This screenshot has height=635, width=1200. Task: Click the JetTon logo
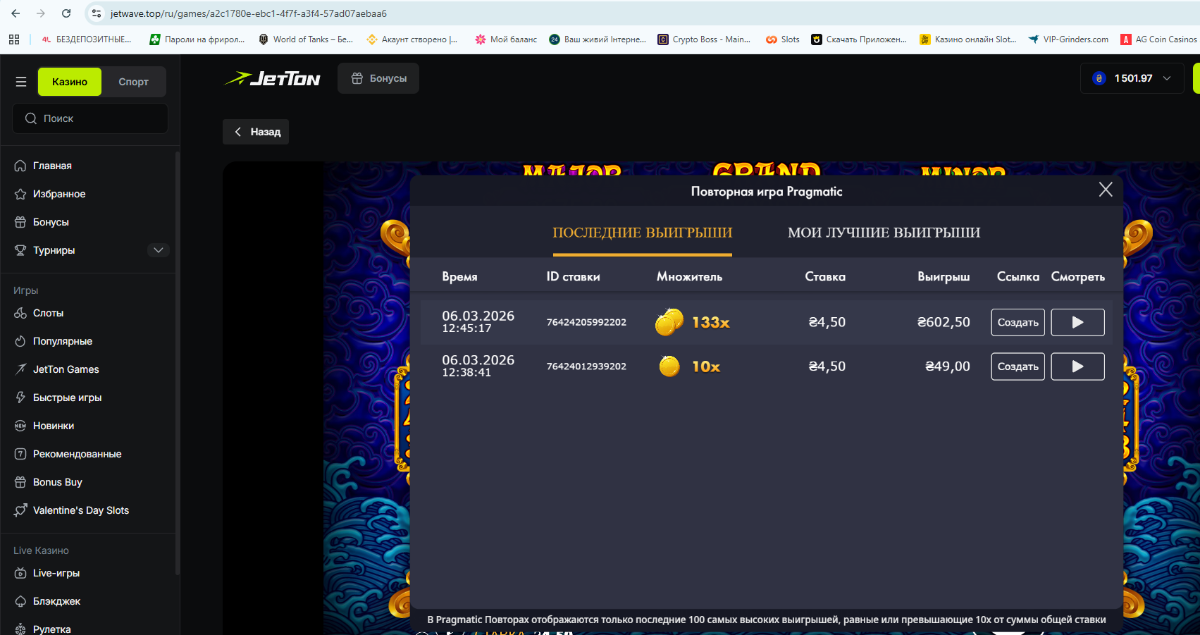(x=273, y=78)
